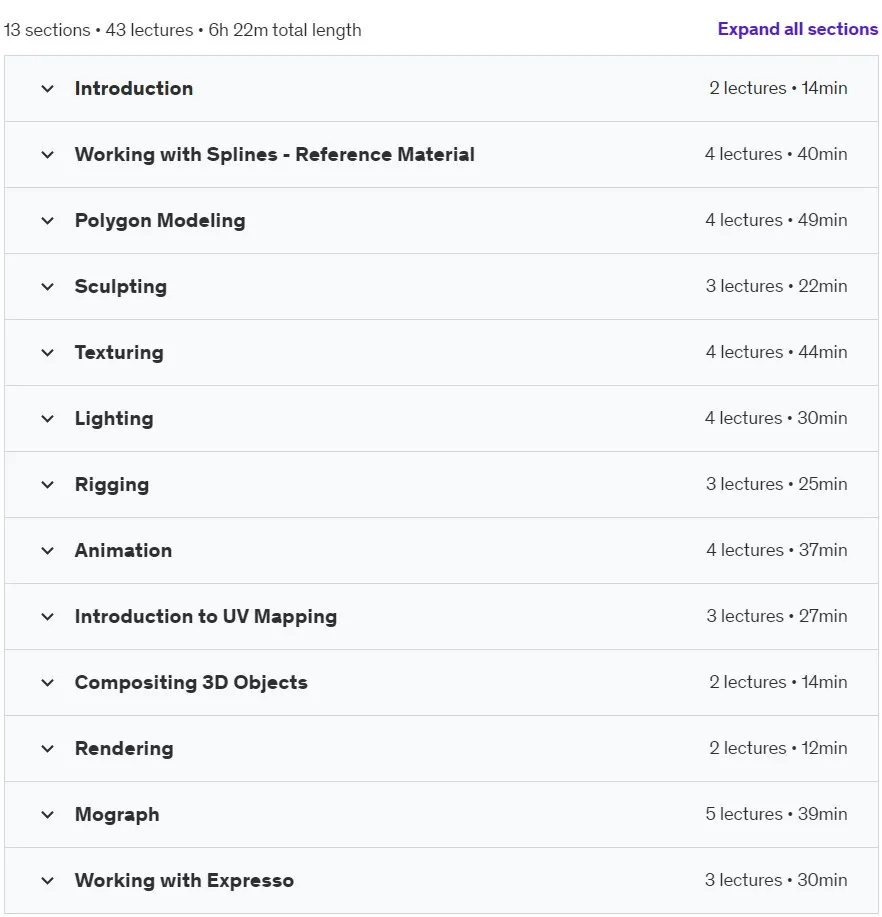Click the Texturing lecture count and duration

[x=776, y=352]
